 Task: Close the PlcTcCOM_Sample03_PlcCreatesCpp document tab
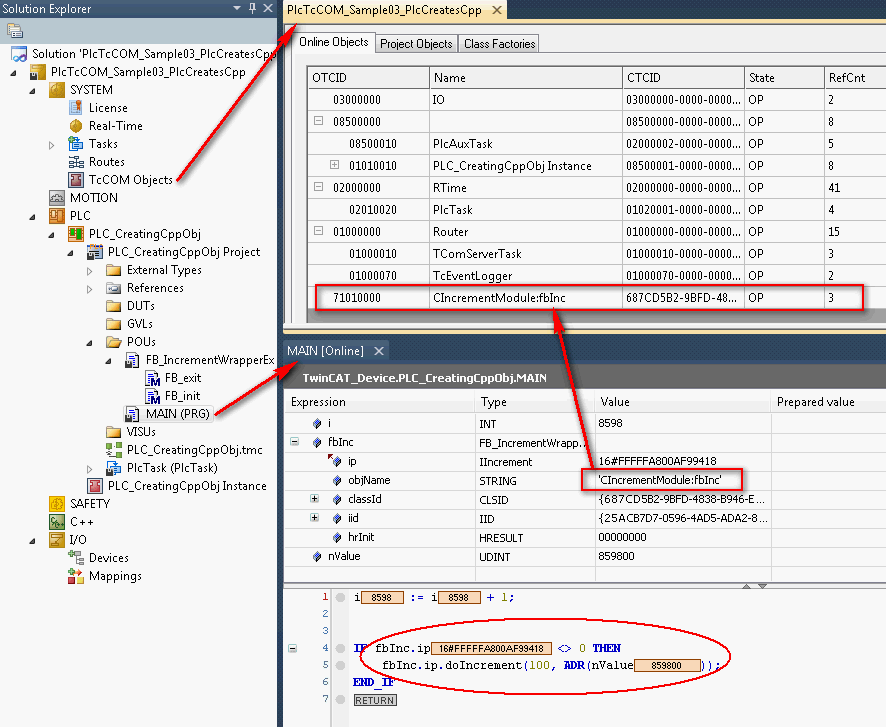[497, 10]
